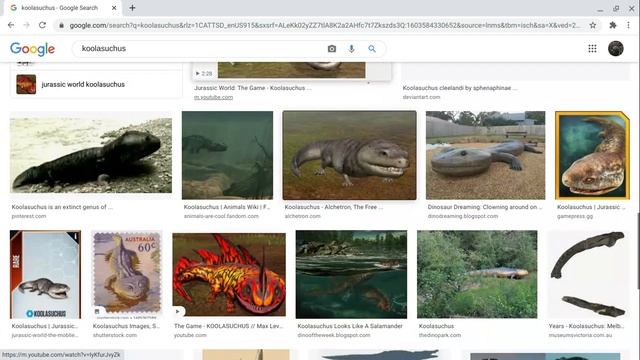
Task: Open the Koolasuchus model in bushes image
Action: click(x=477, y=274)
